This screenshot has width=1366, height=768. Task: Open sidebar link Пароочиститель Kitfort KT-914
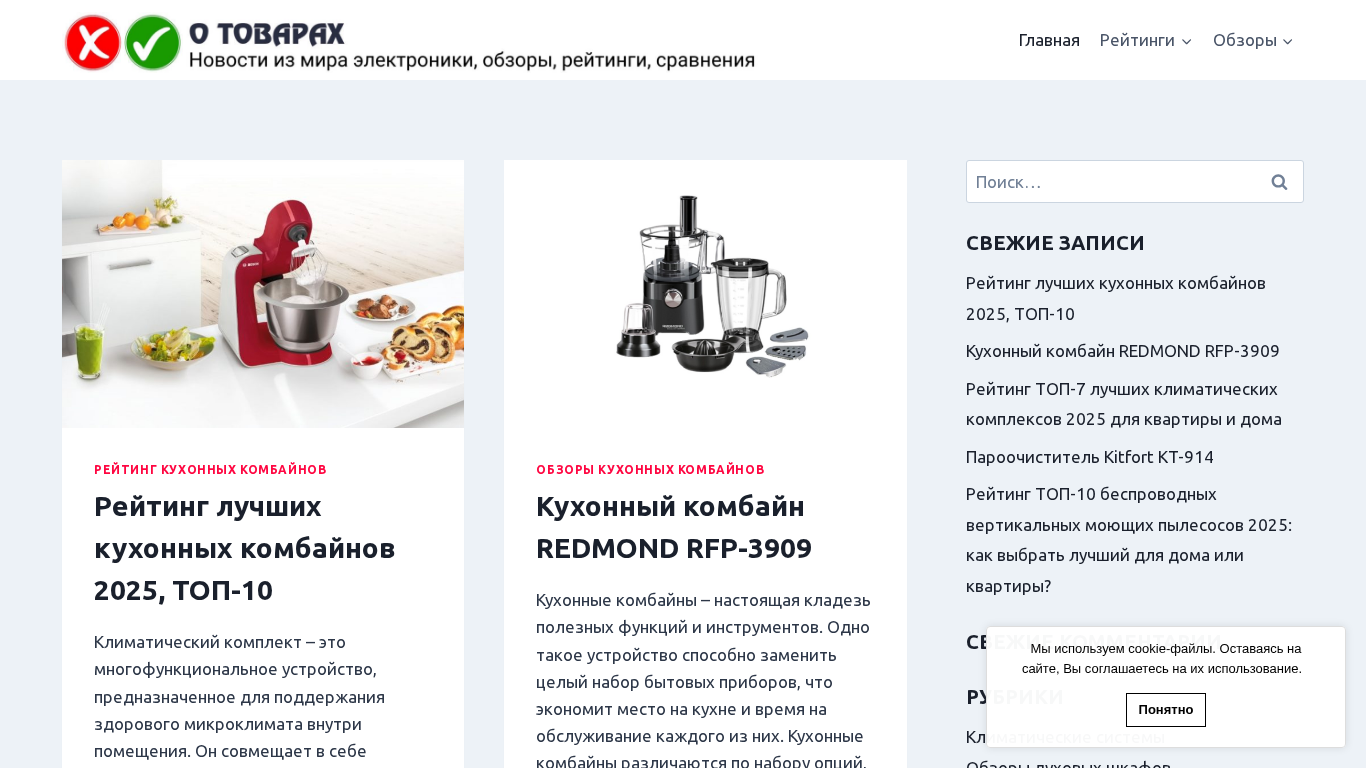coord(1090,457)
